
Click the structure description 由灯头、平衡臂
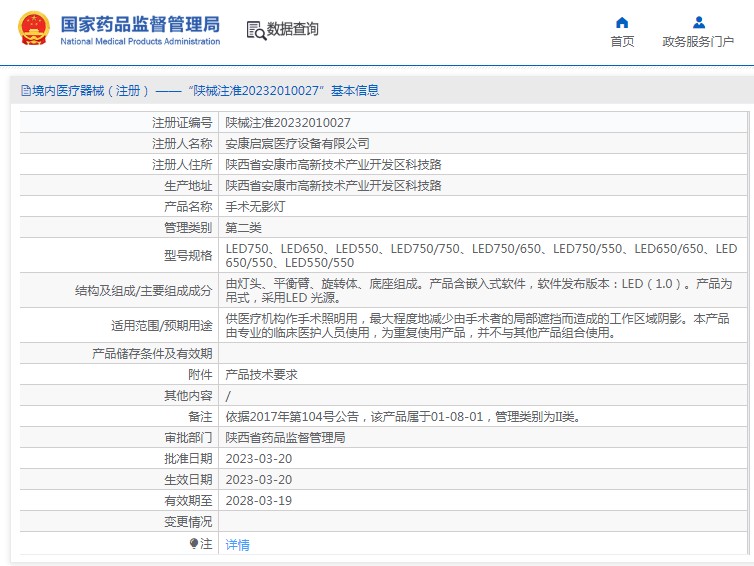pyautogui.click(x=478, y=290)
